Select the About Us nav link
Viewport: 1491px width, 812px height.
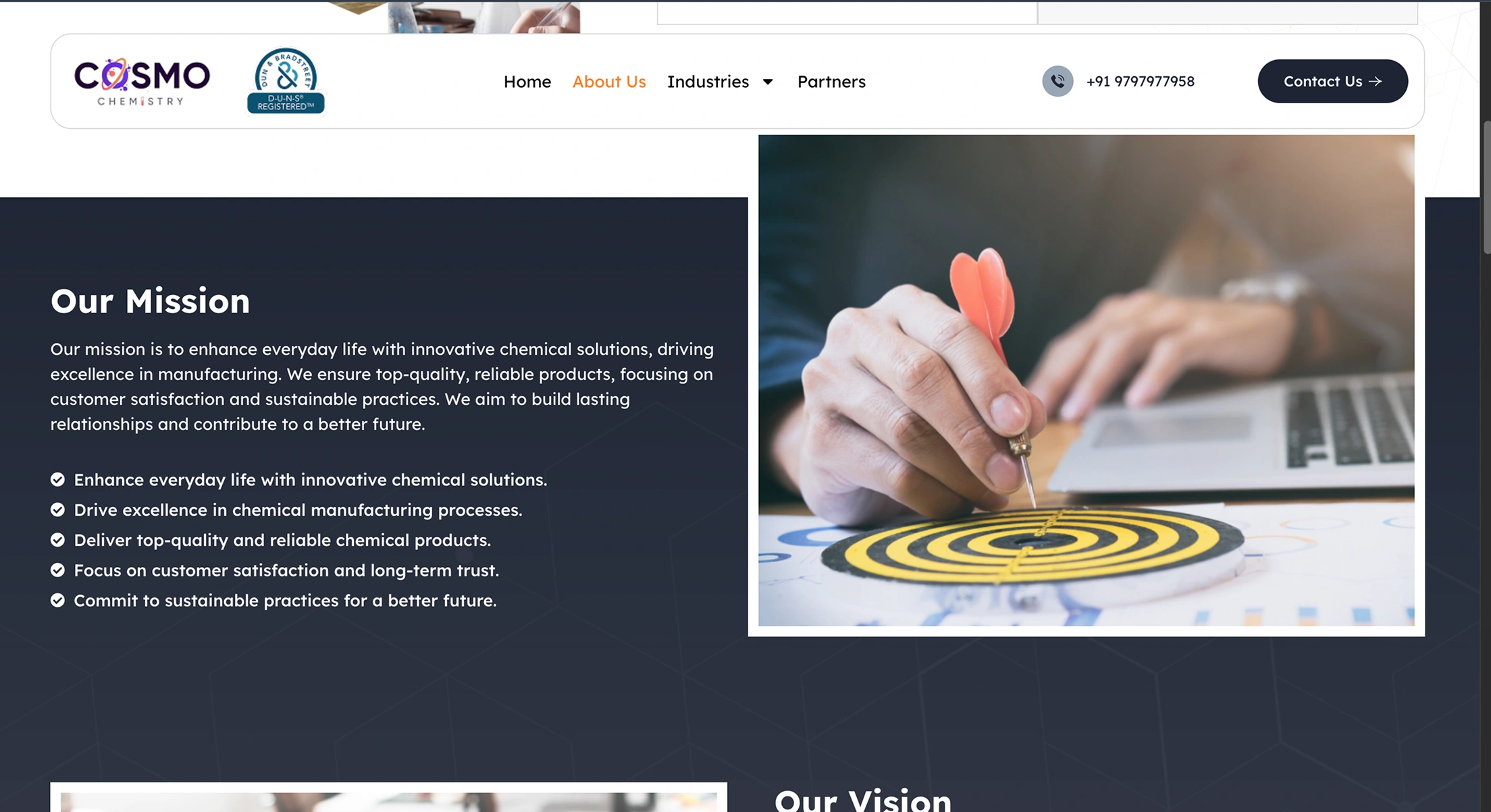point(609,82)
